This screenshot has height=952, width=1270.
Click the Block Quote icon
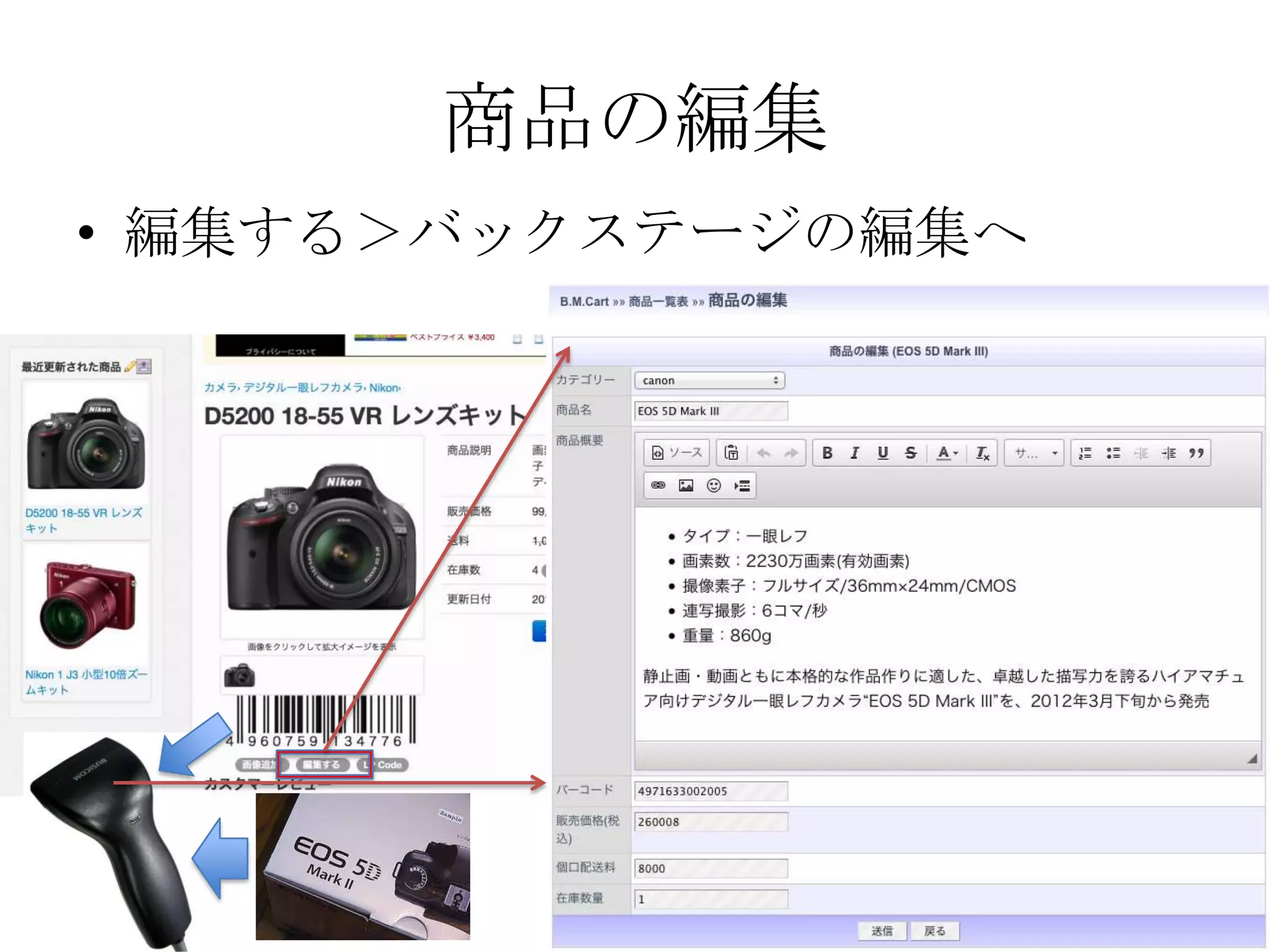click(1197, 453)
